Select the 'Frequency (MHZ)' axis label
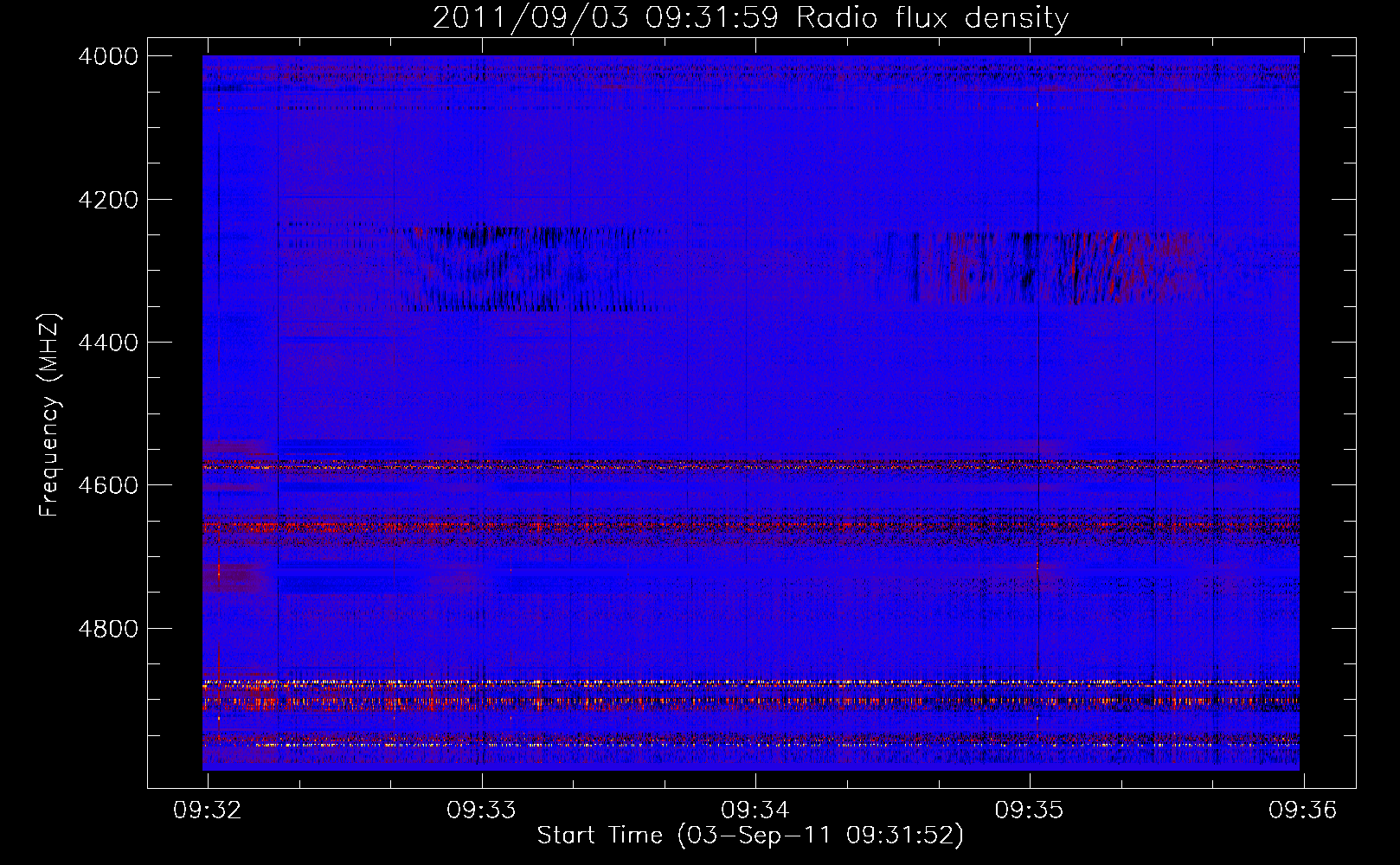1400x865 pixels. [x=49, y=415]
